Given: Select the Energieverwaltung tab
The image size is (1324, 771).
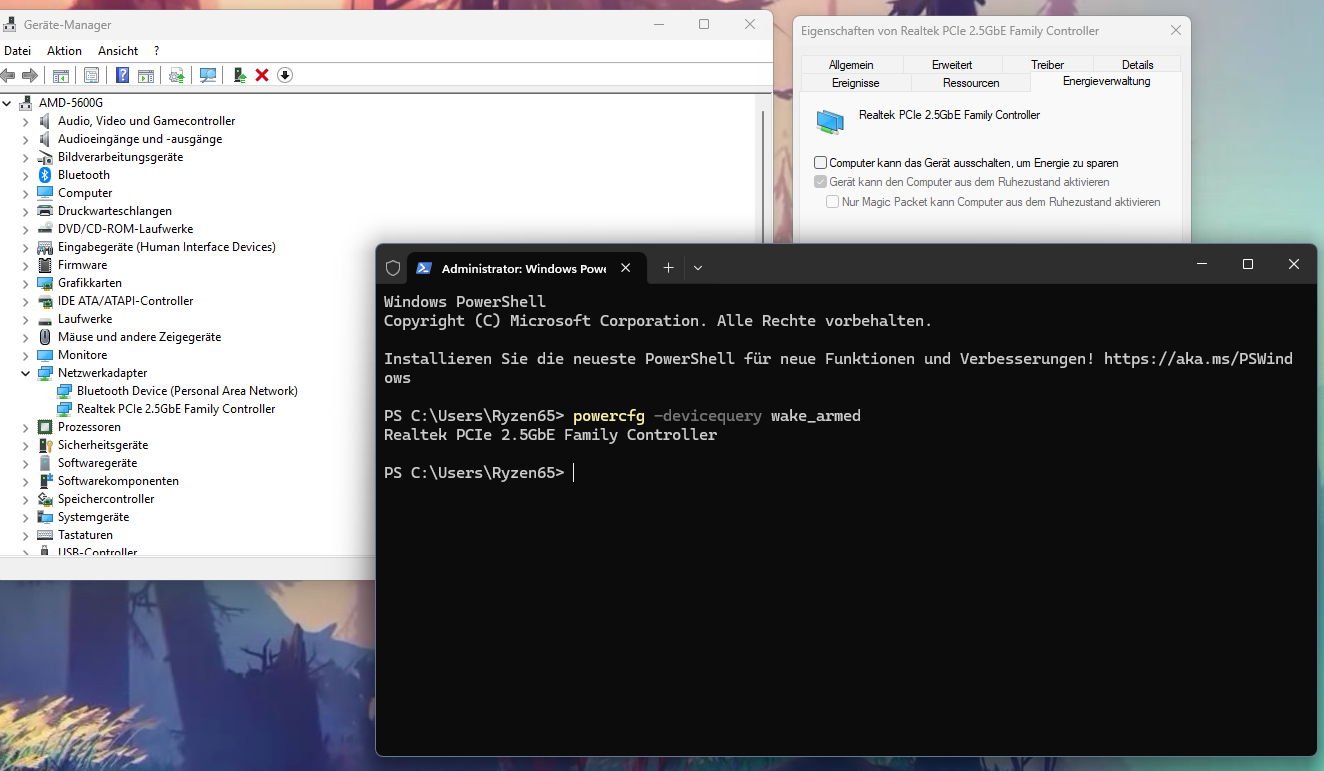Looking at the screenshot, I should pos(1106,81).
